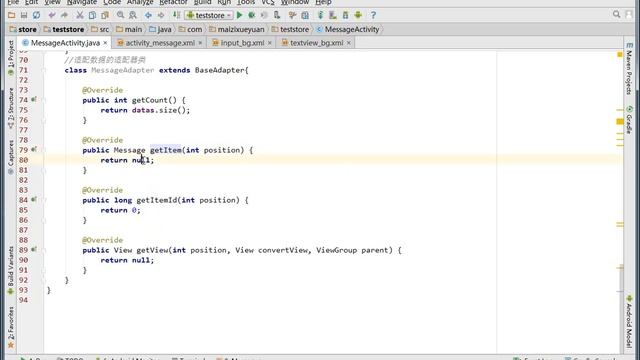Click the Paste toolbar icon
The height and width of the screenshot is (360, 640).
(x=105, y=16)
